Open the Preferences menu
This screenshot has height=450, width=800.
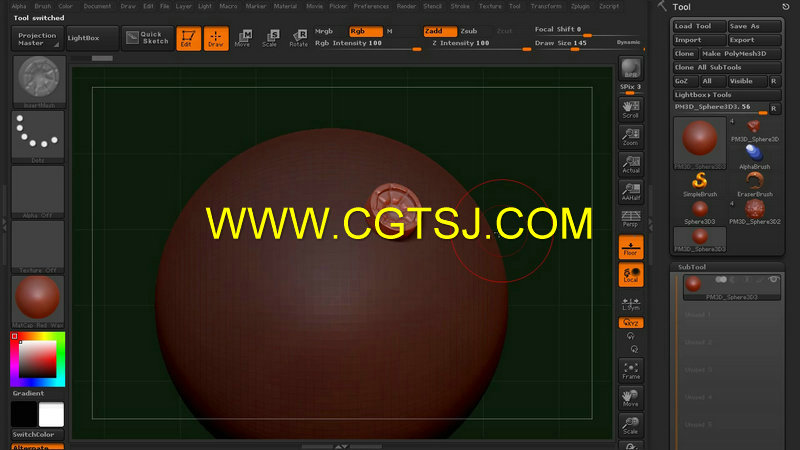click(371, 6)
